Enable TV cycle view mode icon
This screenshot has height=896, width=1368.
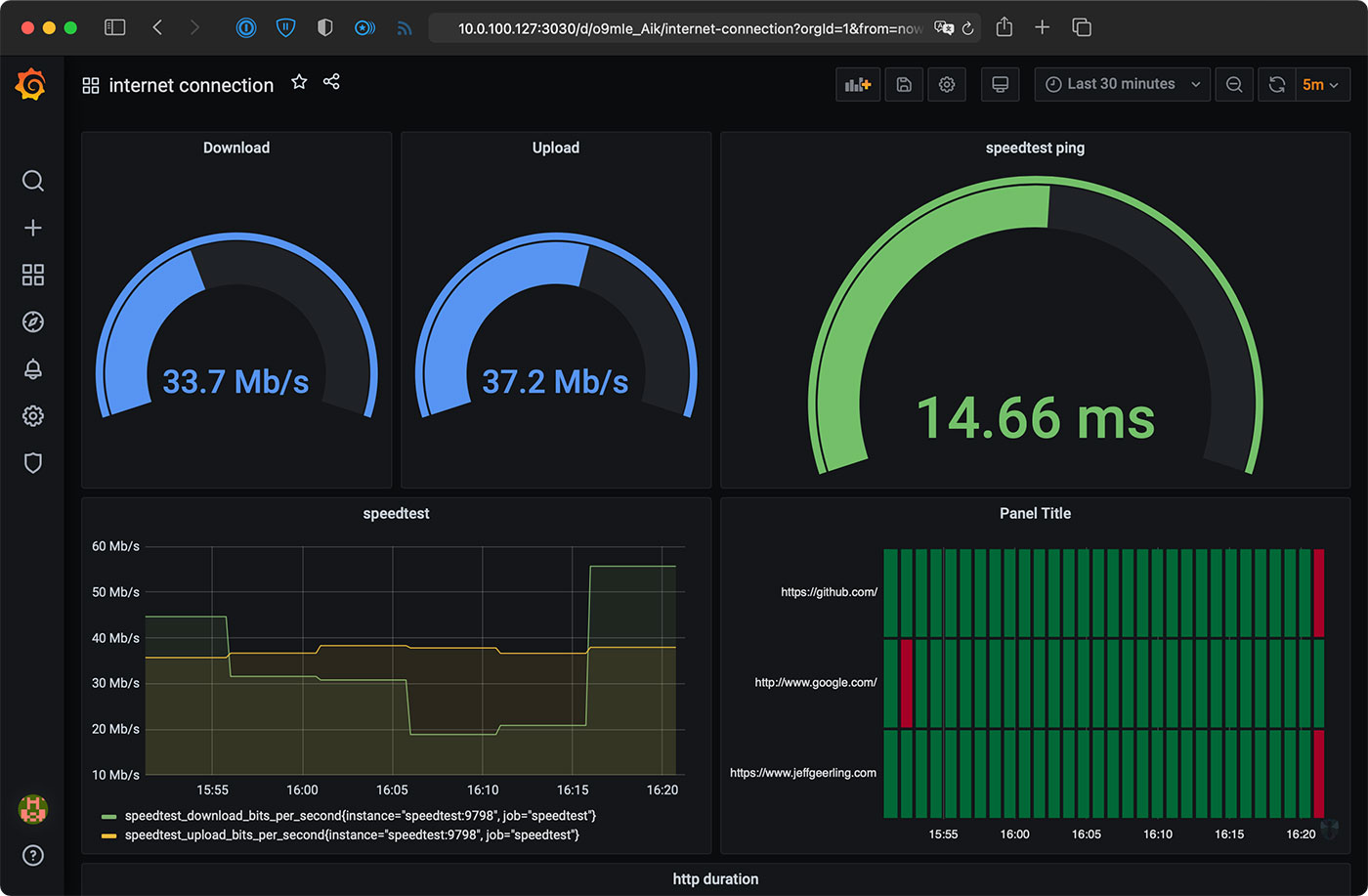[1000, 84]
